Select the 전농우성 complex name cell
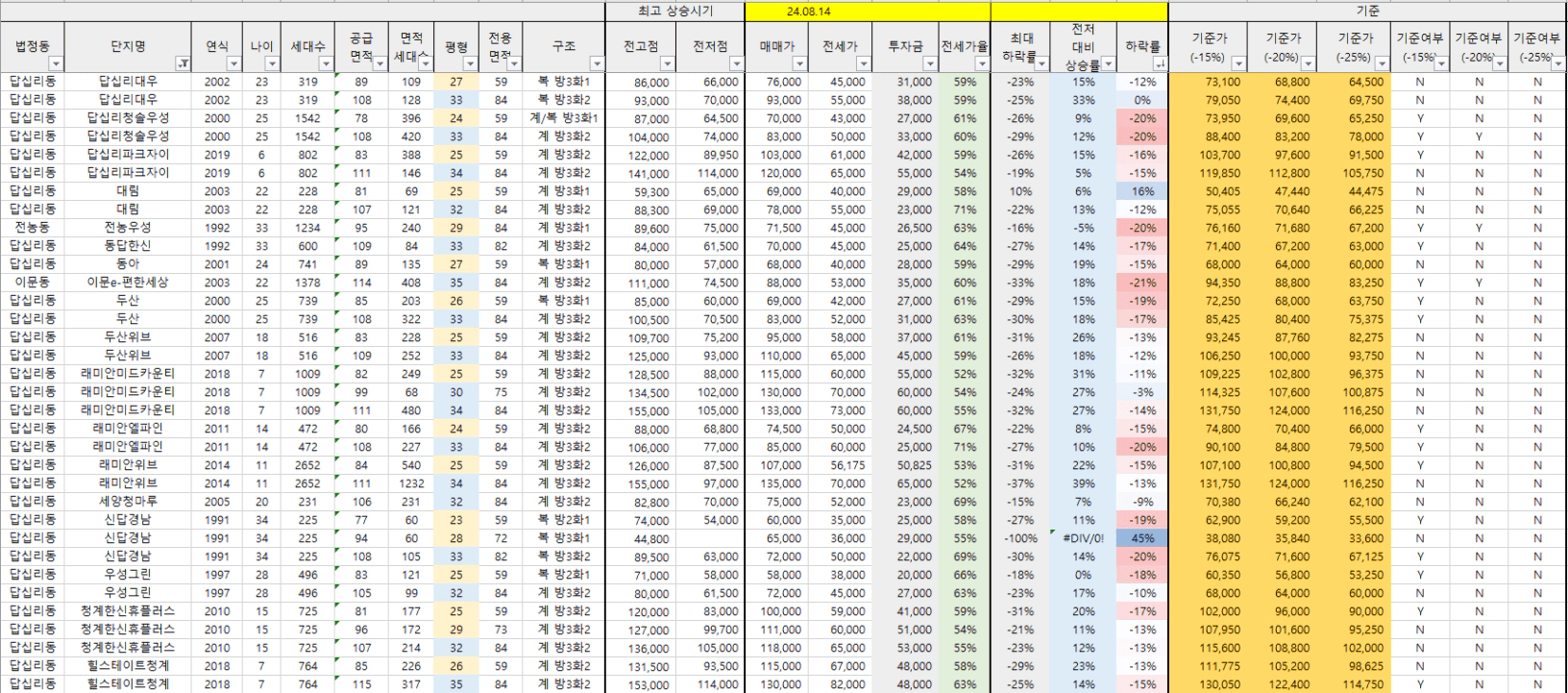This screenshot has width=1568, height=693. [x=128, y=228]
